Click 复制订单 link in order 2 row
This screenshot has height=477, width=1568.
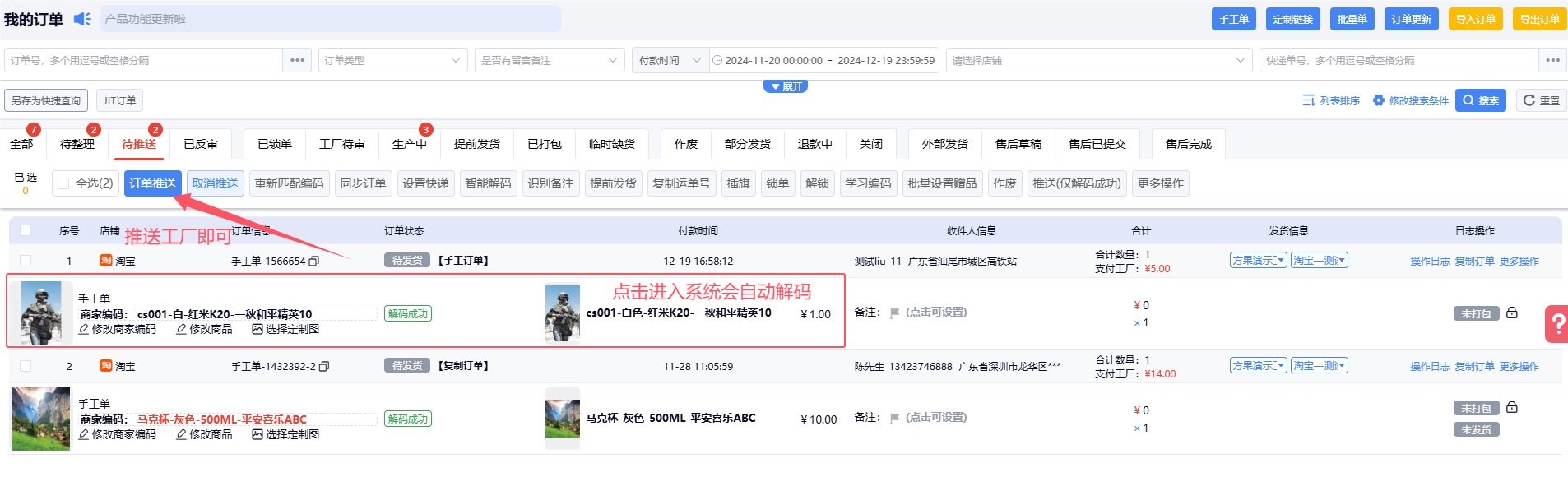(x=1474, y=366)
